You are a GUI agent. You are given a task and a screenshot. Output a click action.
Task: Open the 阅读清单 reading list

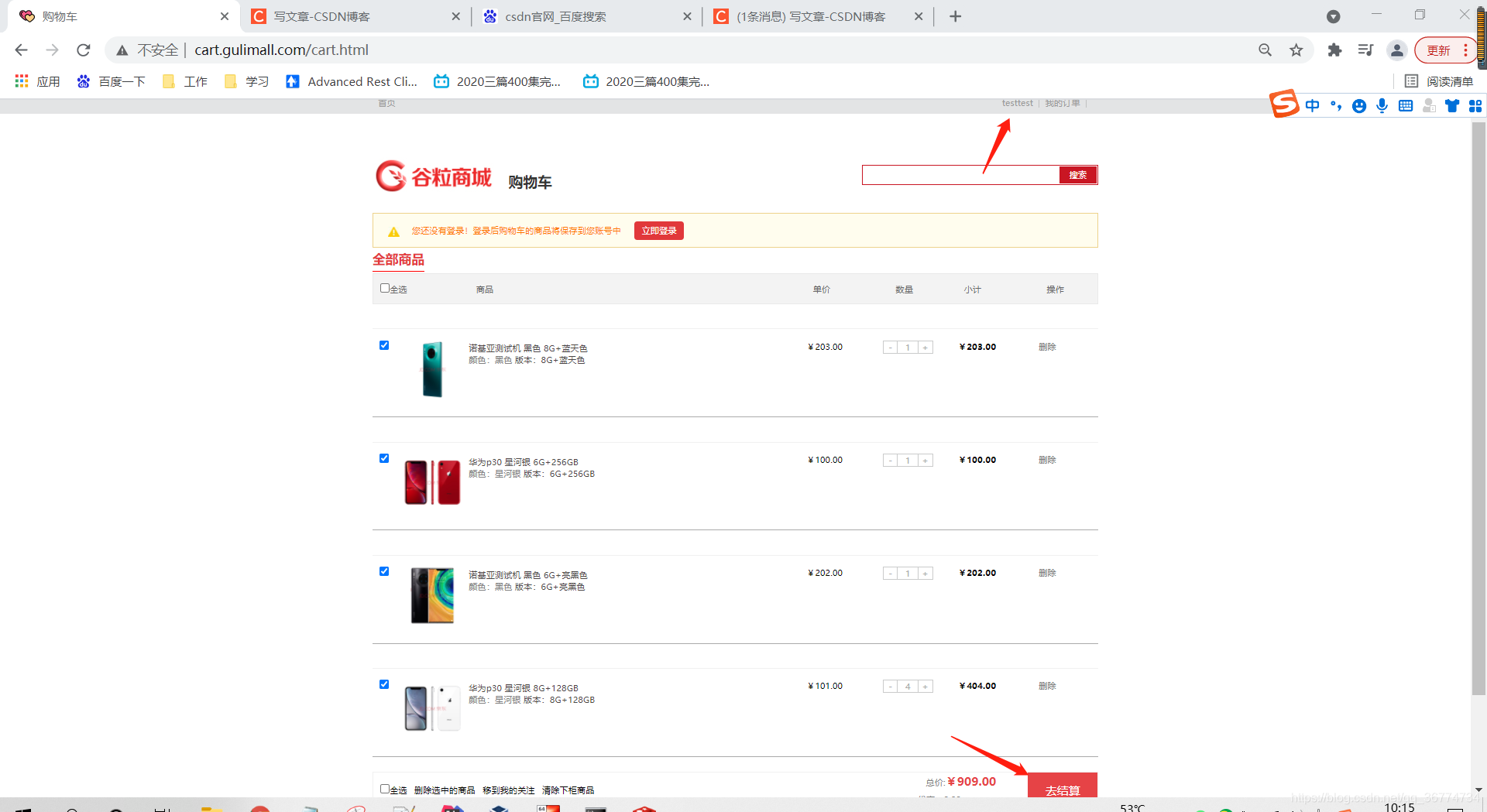[x=1439, y=81]
